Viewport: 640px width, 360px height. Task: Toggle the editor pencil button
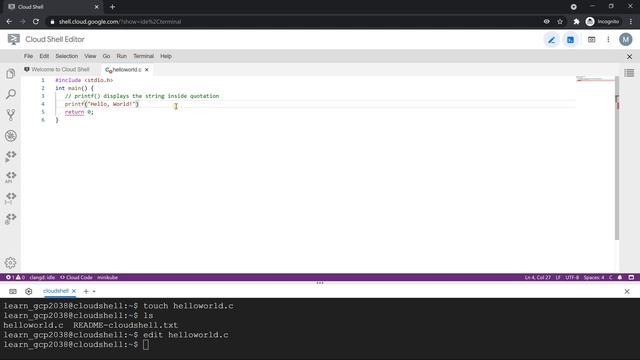point(551,40)
